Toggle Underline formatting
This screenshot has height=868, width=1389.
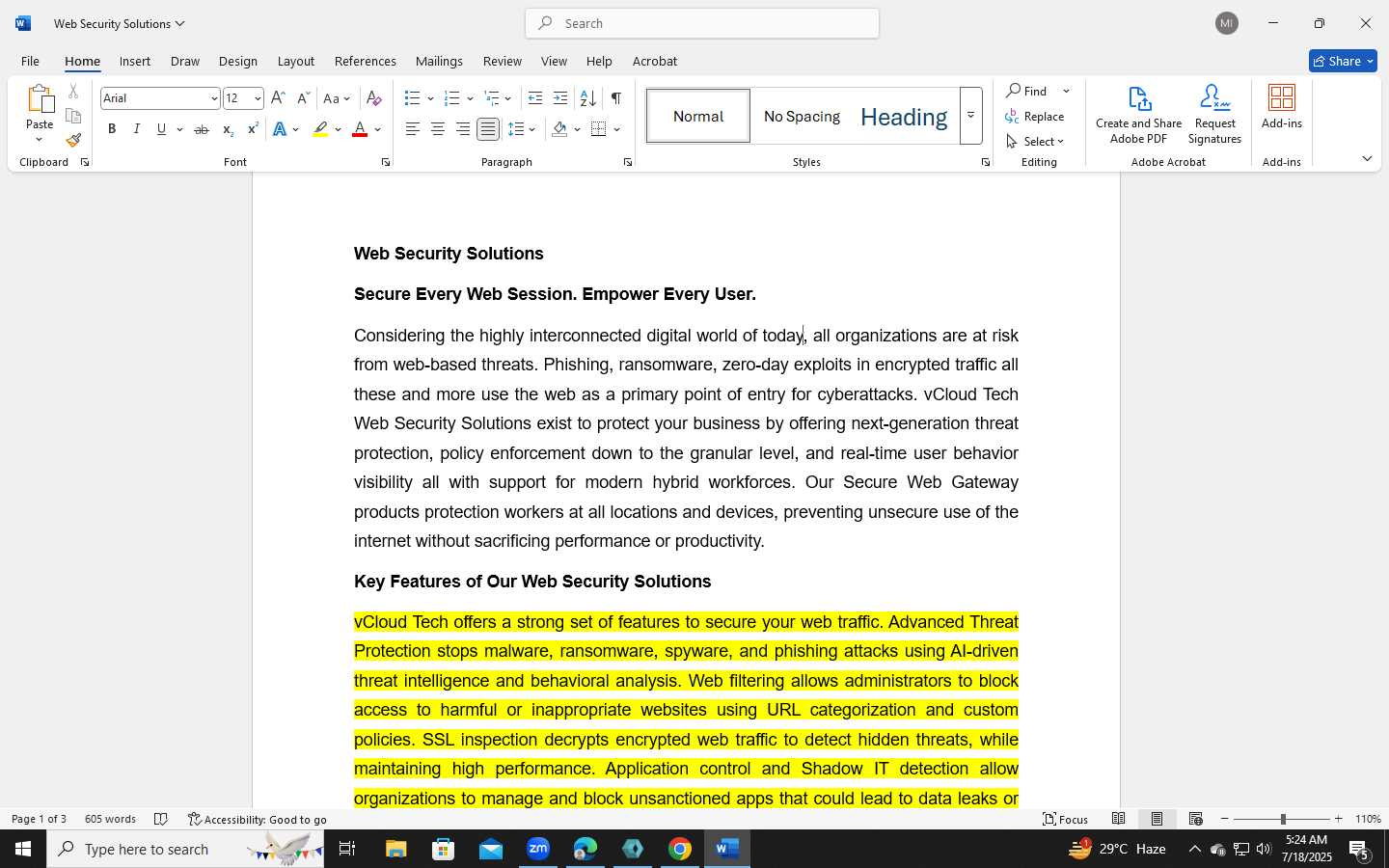click(x=161, y=129)
